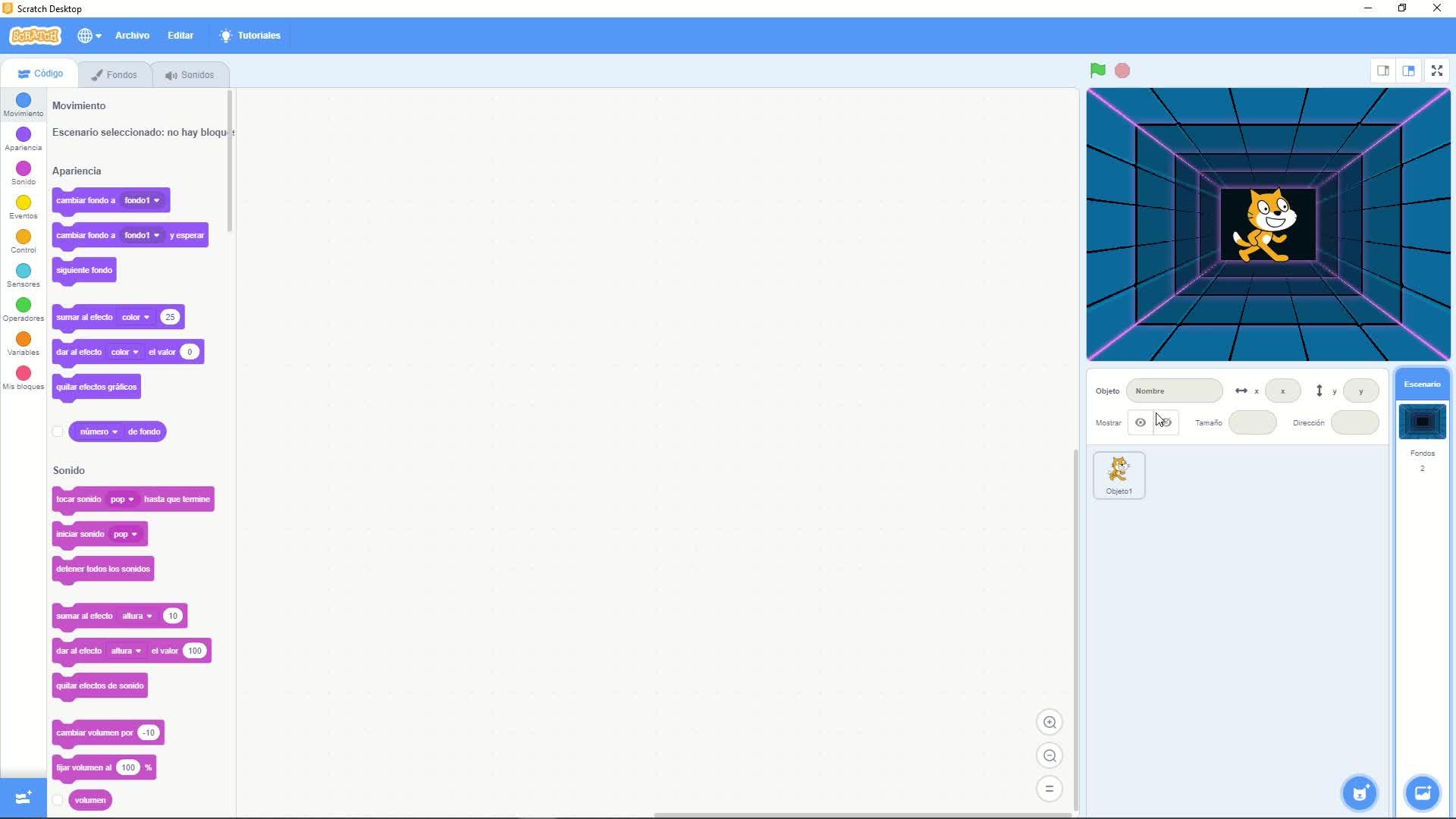Screen dimensions: 1456x819
Task: Open the Archivo menu
Action: (132, 36)
